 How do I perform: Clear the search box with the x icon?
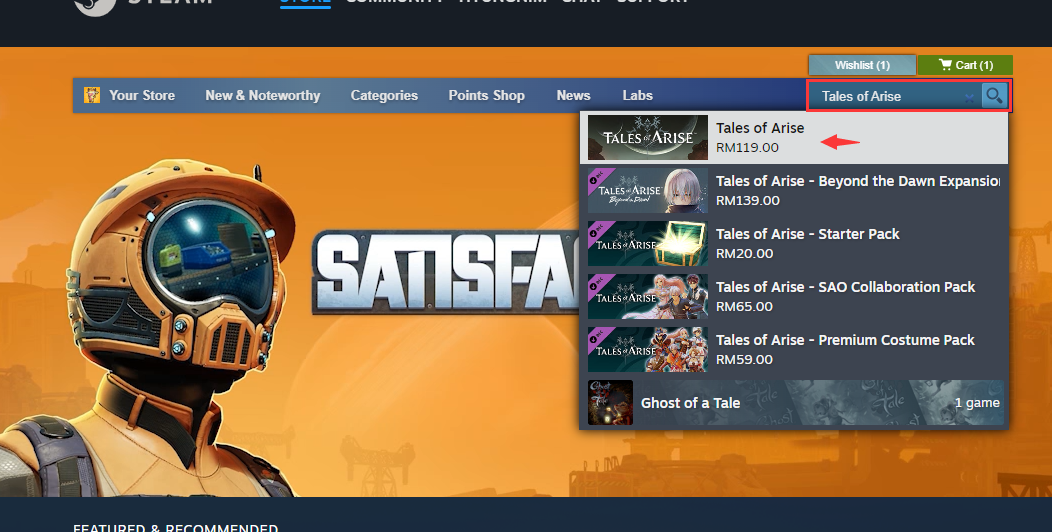[969, 98]
